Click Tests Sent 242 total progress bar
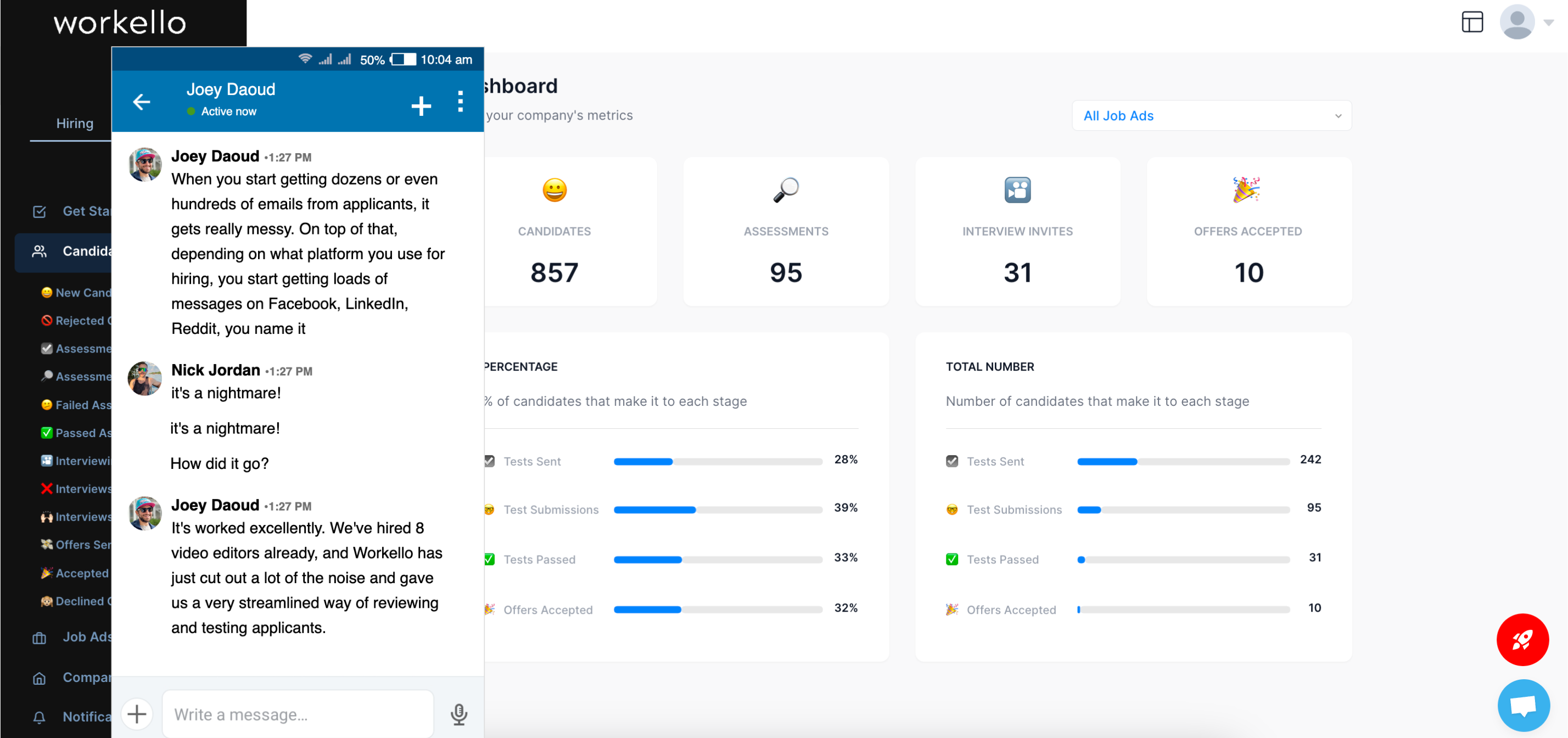1568x738 pixels. click(1183, 462)
